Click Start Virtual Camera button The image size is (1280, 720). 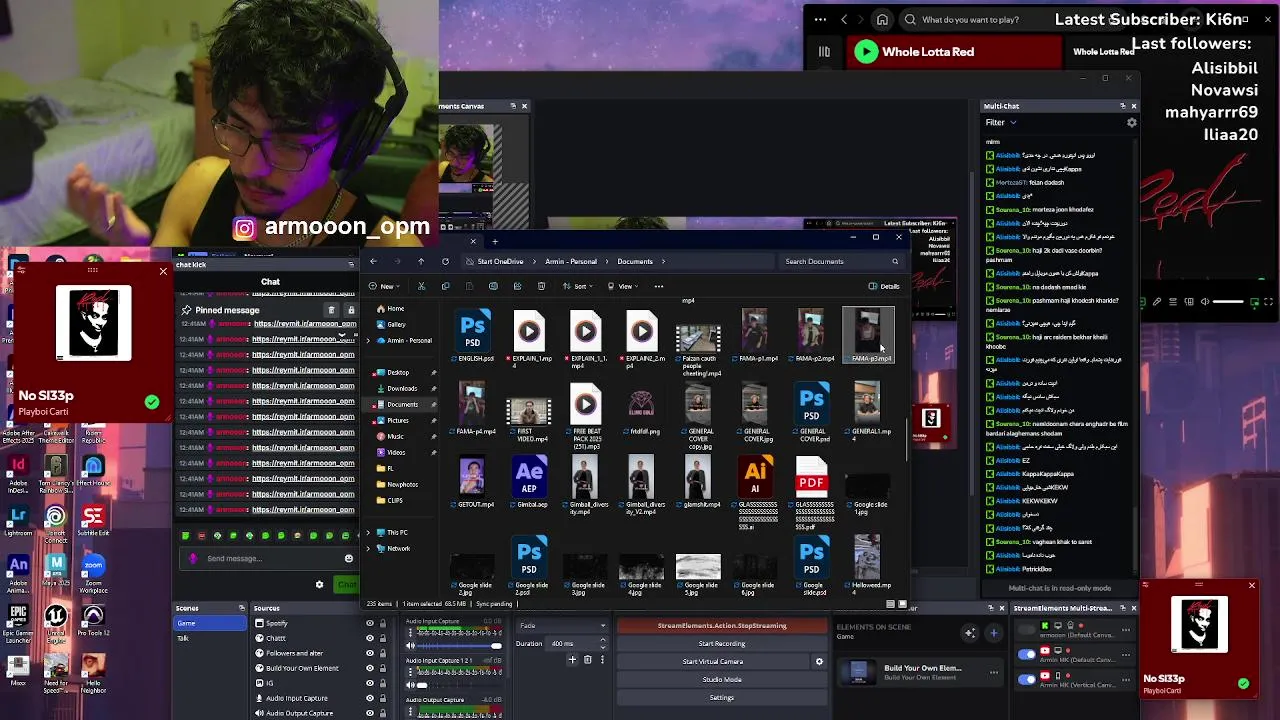[x=713, y=661]
